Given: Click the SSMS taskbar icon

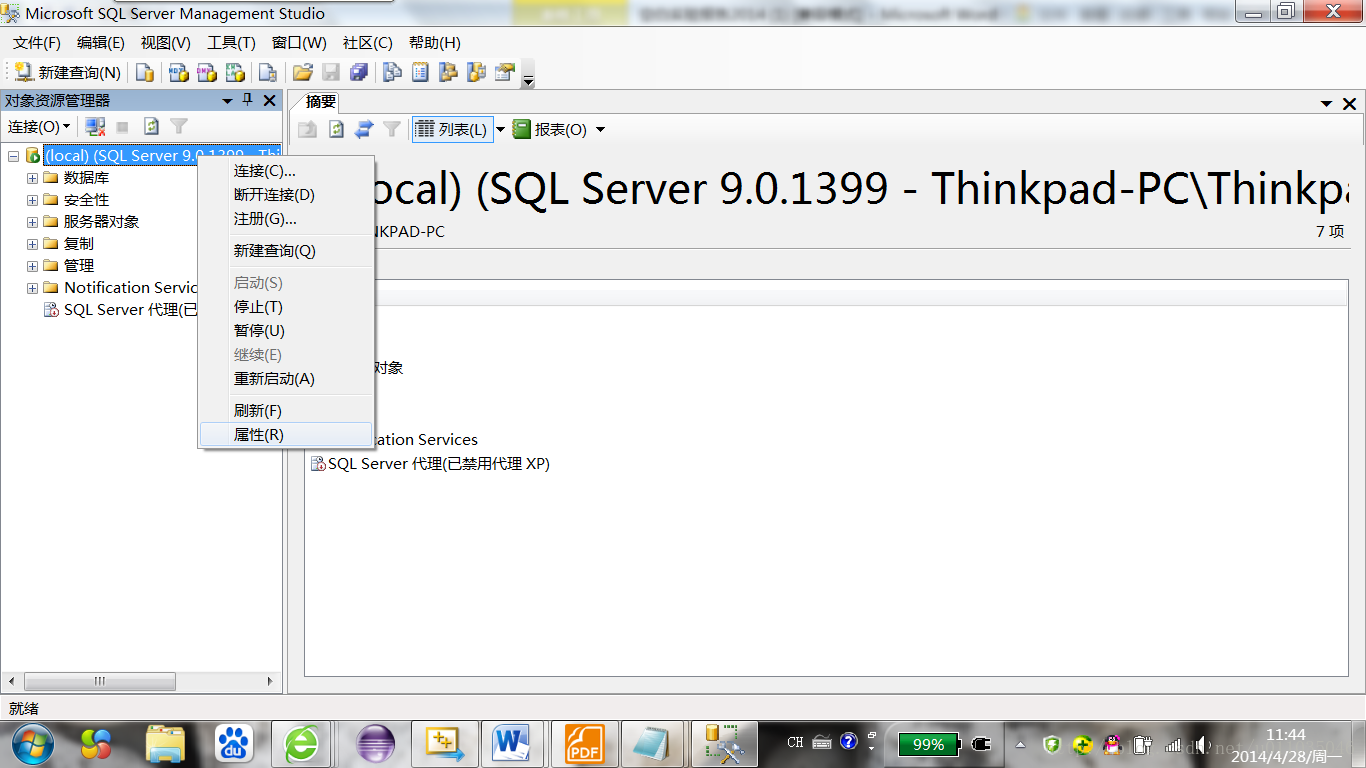Looking at the screenshot, I should click(x=722, y=744).
